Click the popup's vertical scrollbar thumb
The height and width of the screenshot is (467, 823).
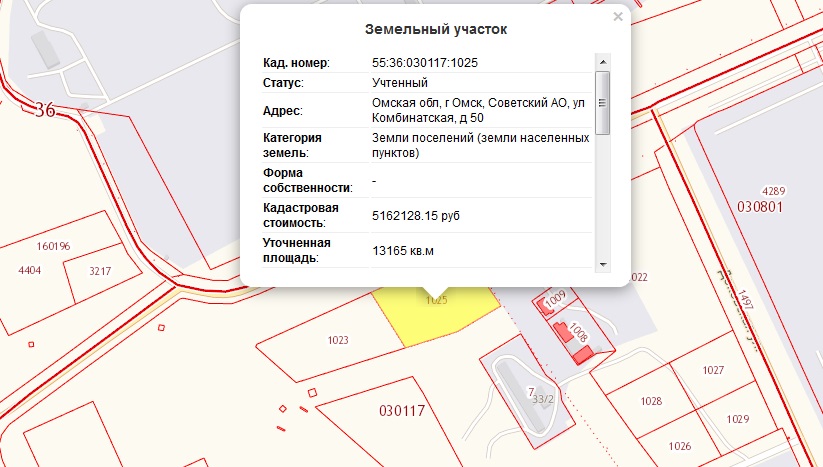(x=602, y=101)
